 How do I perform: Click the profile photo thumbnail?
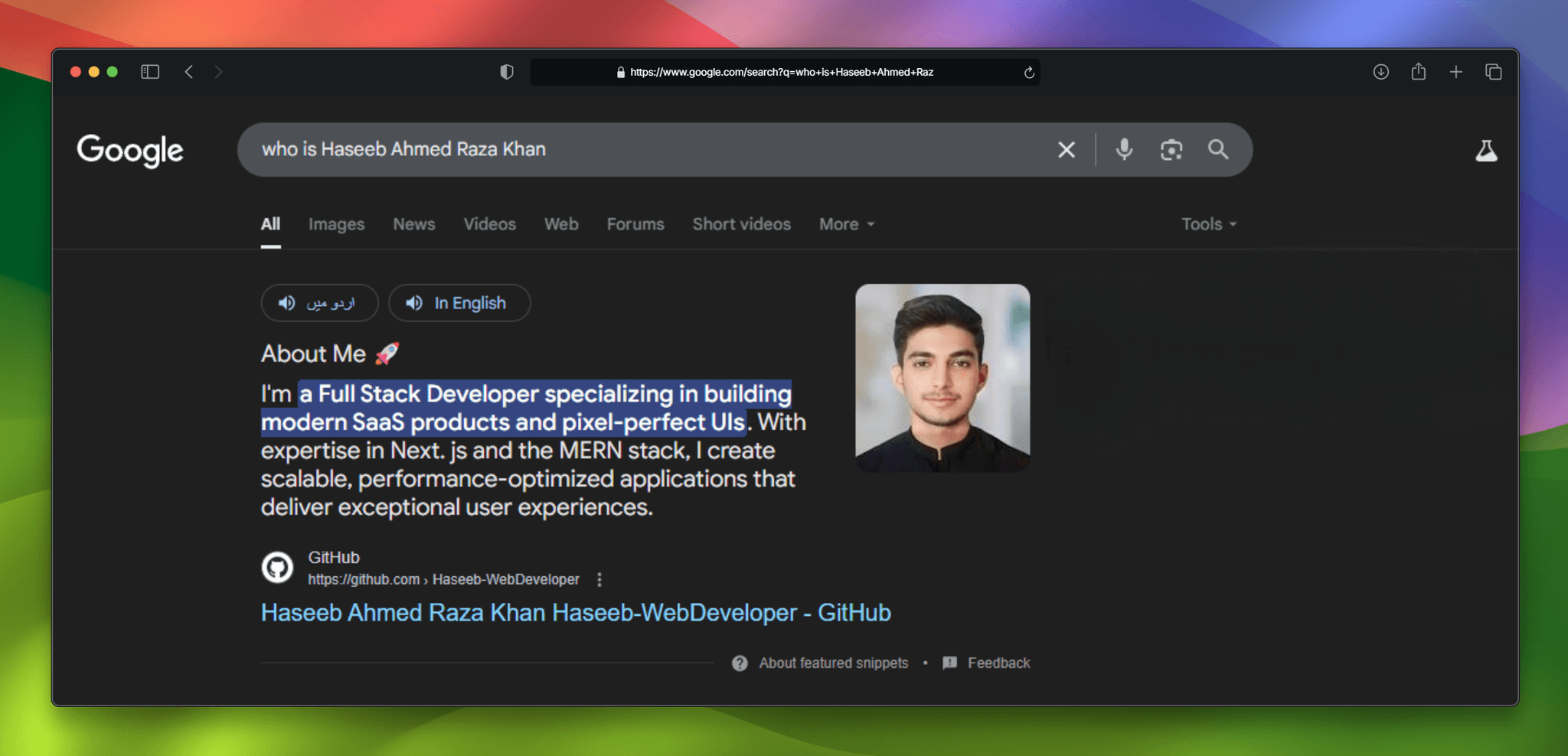point(942,377)
